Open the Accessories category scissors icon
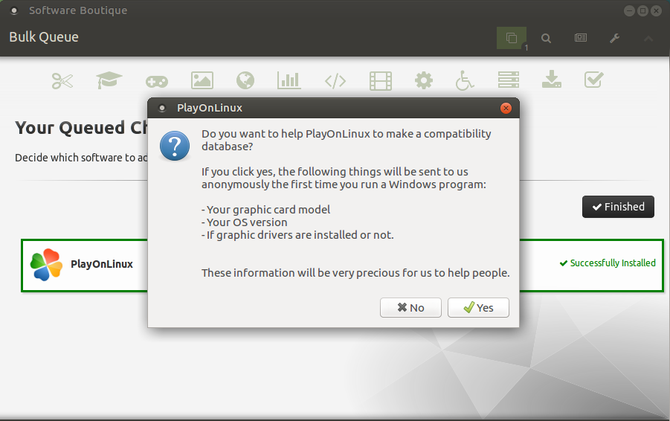 point(62,80)
